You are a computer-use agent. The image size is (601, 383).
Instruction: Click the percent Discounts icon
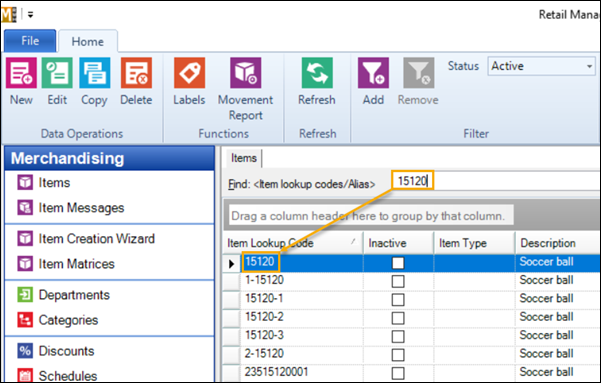click(x=25, y=350)
